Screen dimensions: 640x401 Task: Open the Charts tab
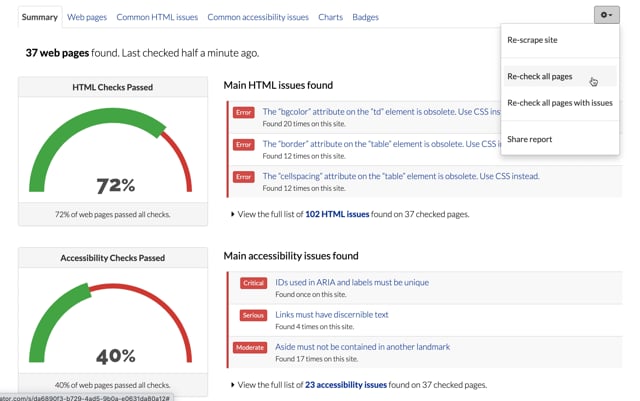[x=330, y=17]
